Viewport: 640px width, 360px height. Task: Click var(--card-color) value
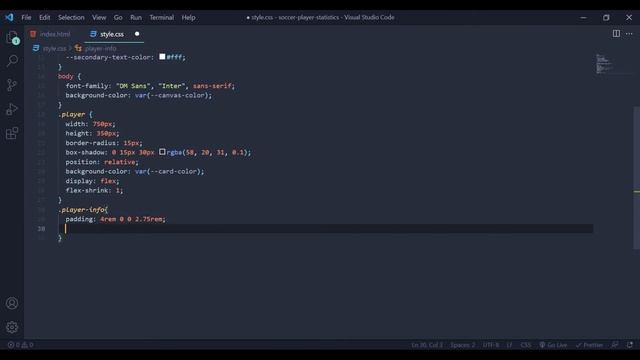(x=168, y=171)
